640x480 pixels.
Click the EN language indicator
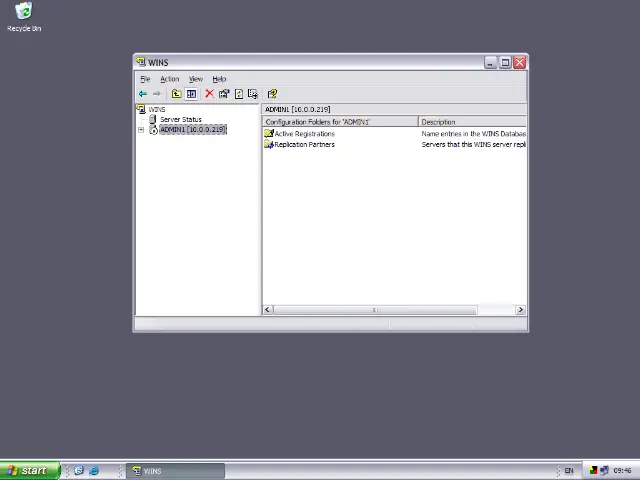coord(569,471)
